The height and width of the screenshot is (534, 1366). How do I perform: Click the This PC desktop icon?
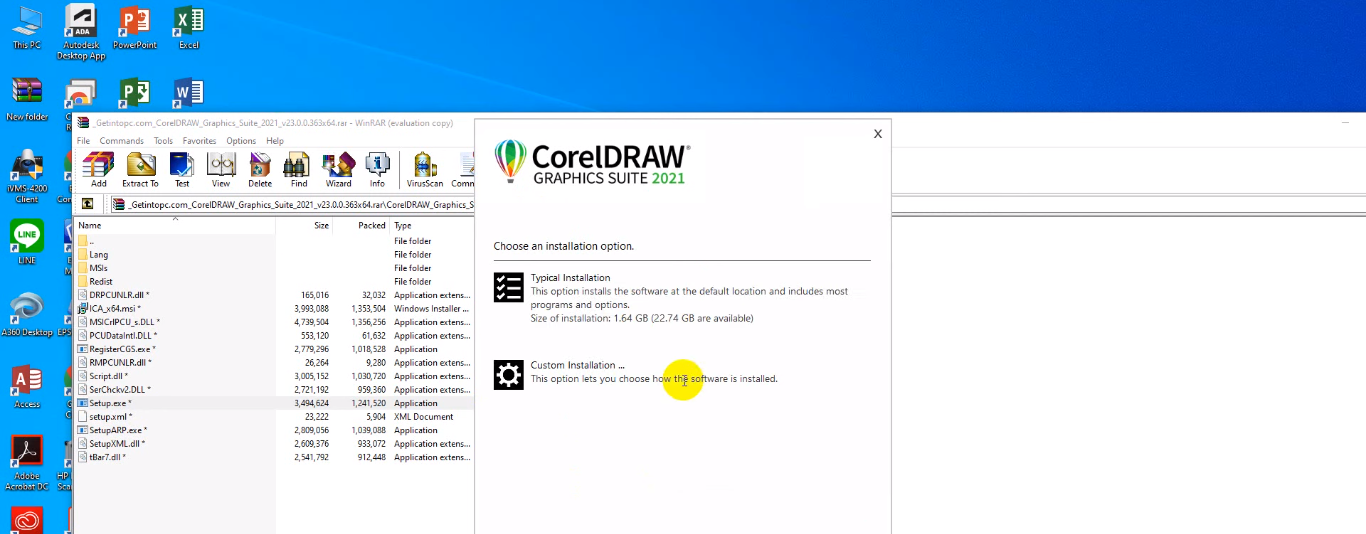pyautogui.click(x=27, y=27)
